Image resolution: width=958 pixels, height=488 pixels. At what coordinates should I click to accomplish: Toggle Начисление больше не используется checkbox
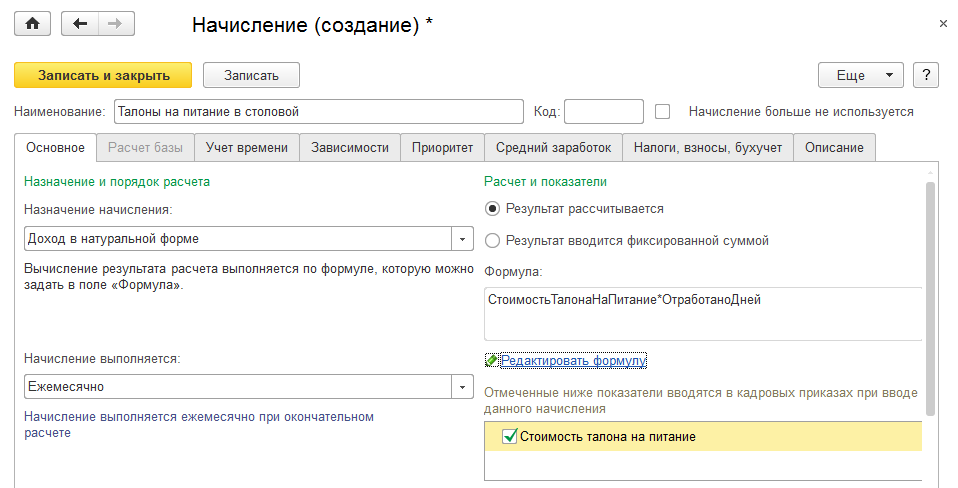tap(662, 111)
